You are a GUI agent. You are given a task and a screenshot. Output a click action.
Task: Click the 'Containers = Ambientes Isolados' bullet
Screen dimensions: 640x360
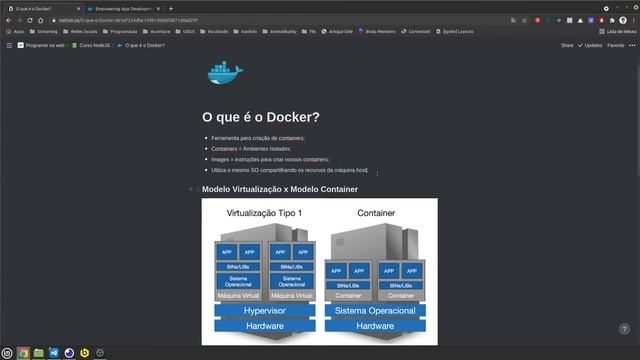pos(251,149)
